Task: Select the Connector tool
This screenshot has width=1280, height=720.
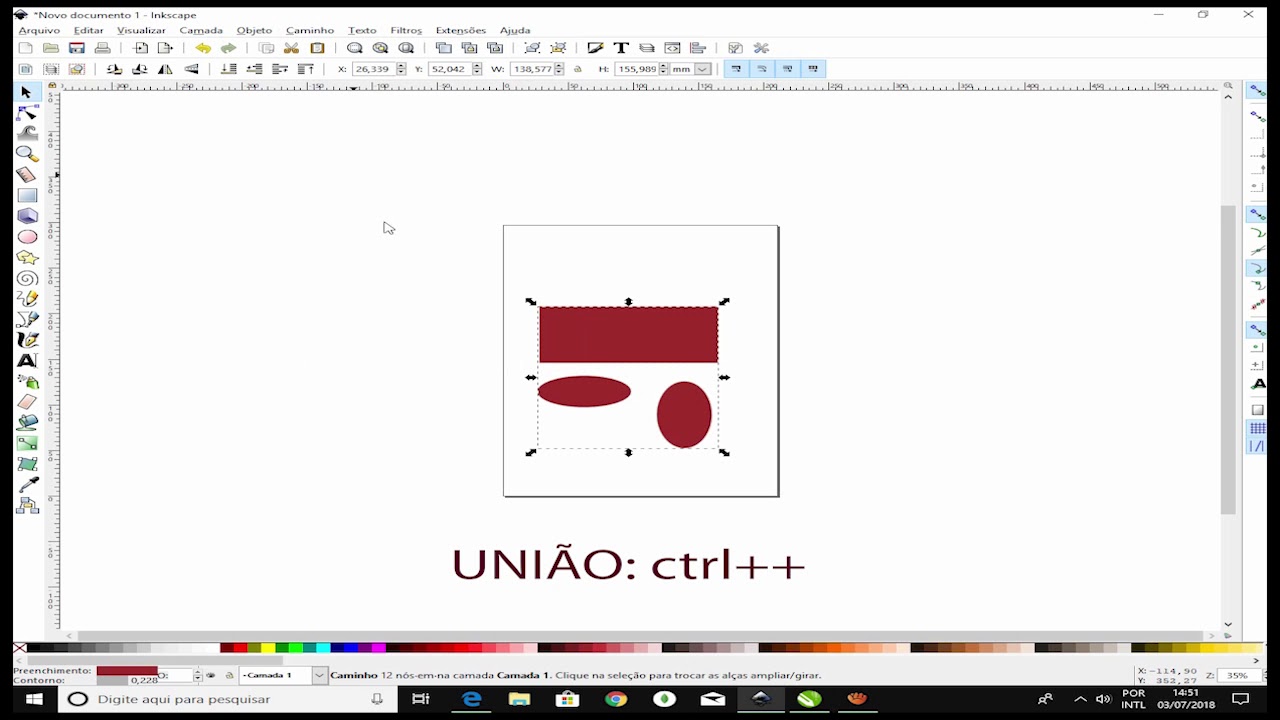Action: tap(27, 506)
